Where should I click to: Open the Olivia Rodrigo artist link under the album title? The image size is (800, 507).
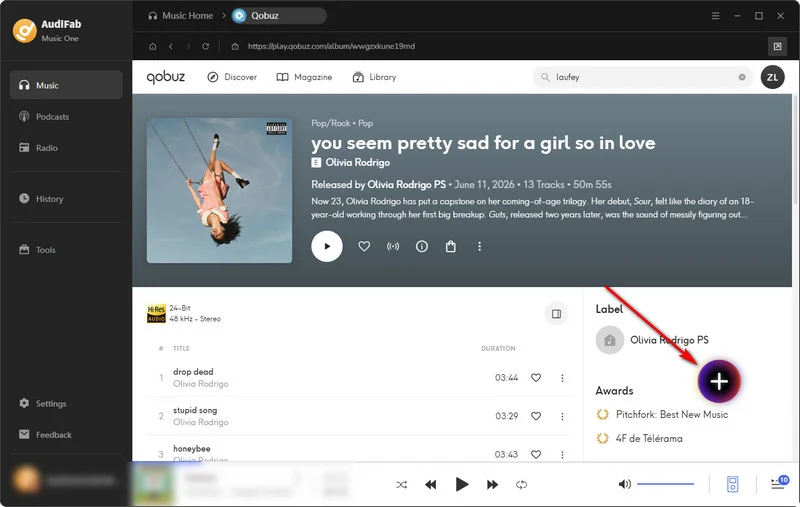pos(358,163)
